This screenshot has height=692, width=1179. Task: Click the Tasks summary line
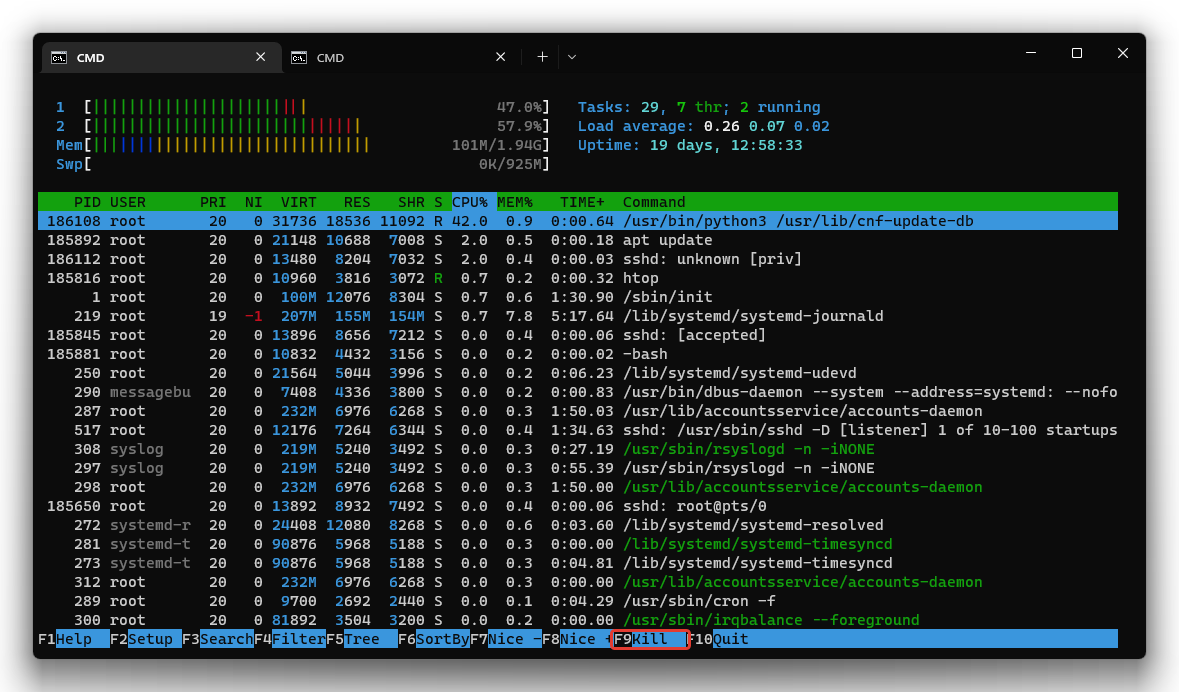coord(699,107)
